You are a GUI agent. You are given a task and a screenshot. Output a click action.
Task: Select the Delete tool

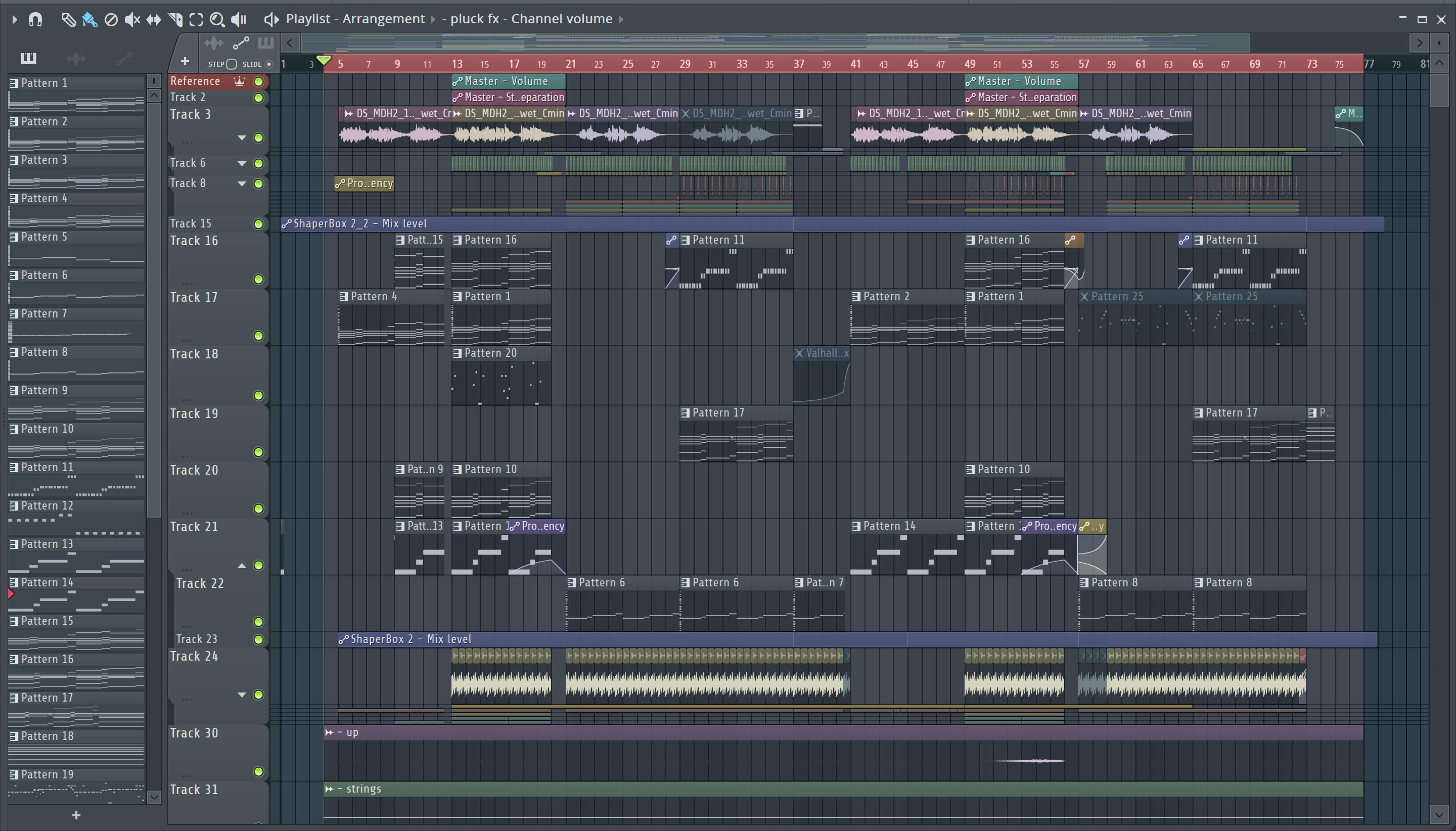[111, 20]
